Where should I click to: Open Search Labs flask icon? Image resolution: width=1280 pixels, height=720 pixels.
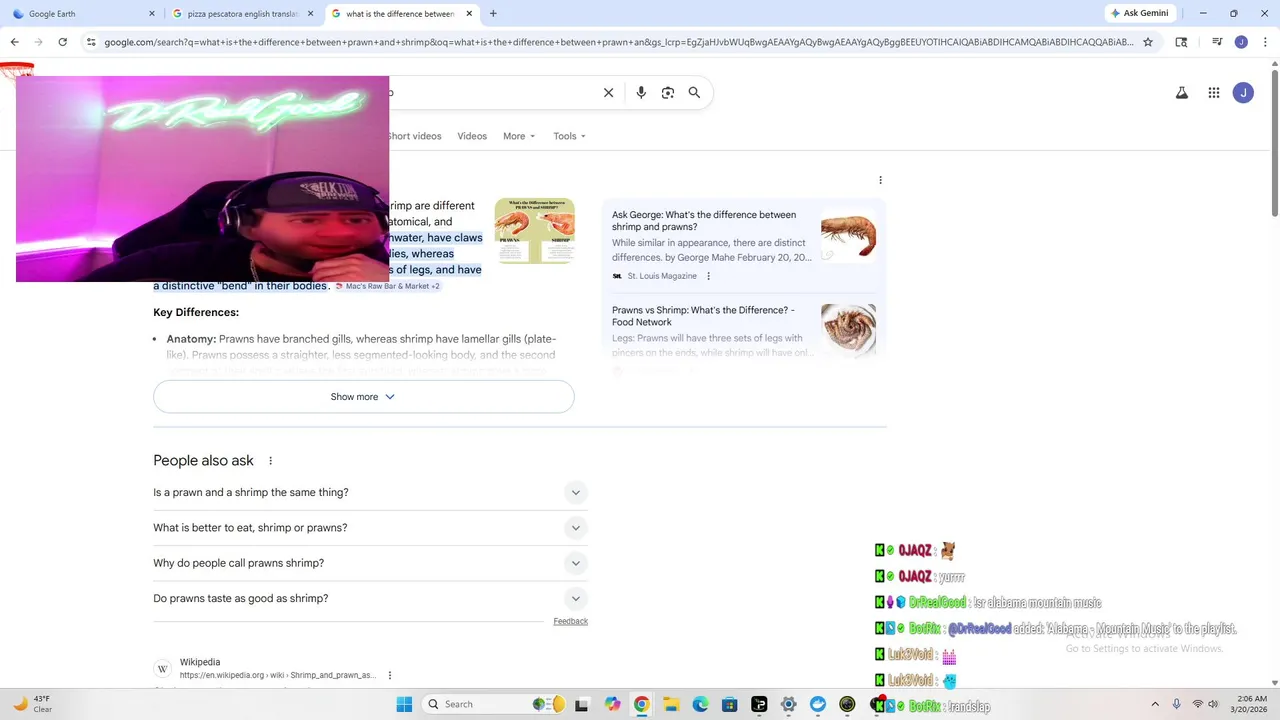[x=1181, y=93]
